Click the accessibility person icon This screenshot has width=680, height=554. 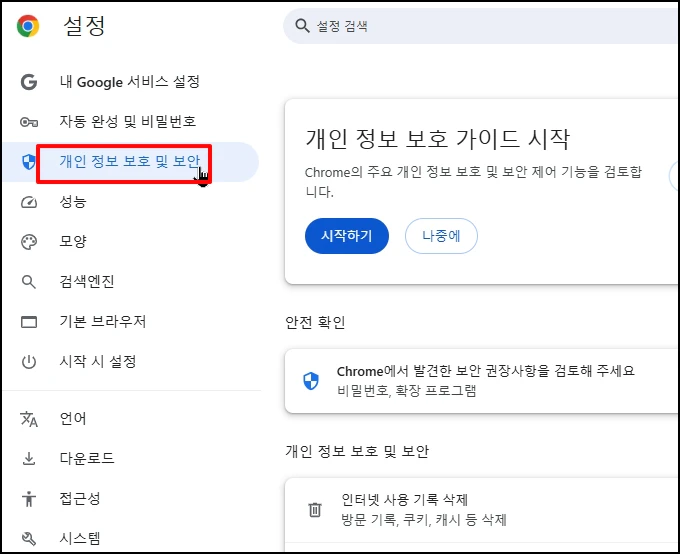point(29,498)
